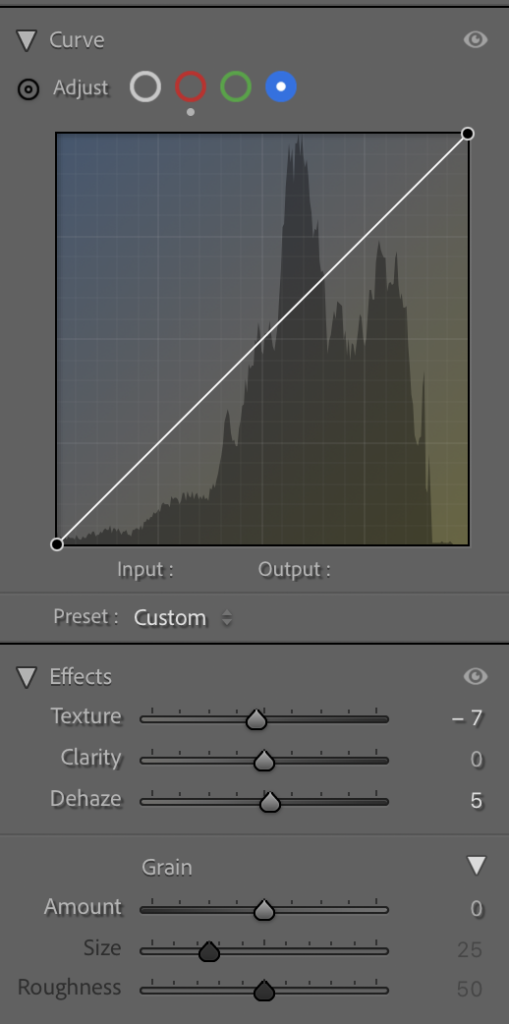Click the Grain Amount slider handle
The height and width of the screenshot is (1024, 509).
(x=264, y=910)
